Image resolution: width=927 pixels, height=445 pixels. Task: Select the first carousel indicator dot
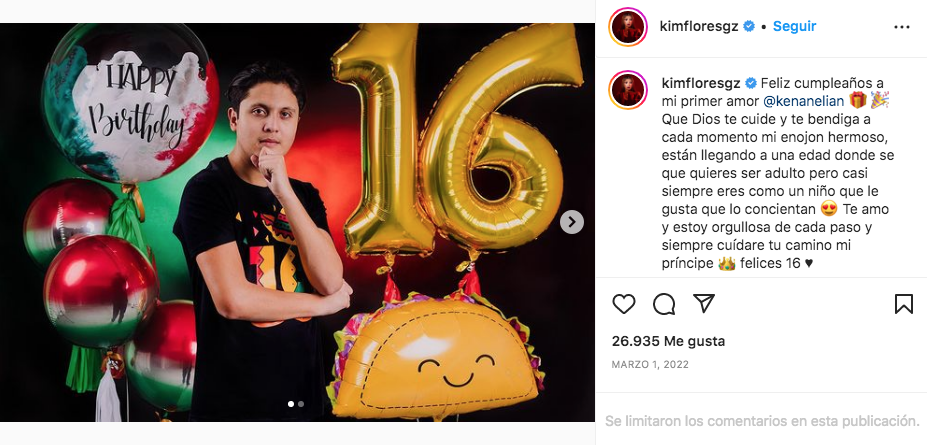tap(291, 404)
